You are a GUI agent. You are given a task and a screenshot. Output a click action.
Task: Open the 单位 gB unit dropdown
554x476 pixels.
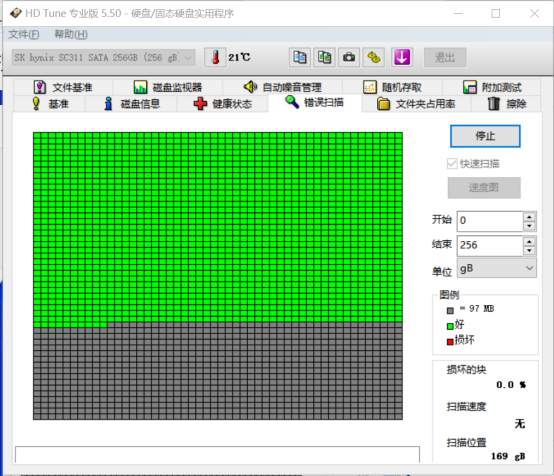pyautogui.click(x=496, y=268)
